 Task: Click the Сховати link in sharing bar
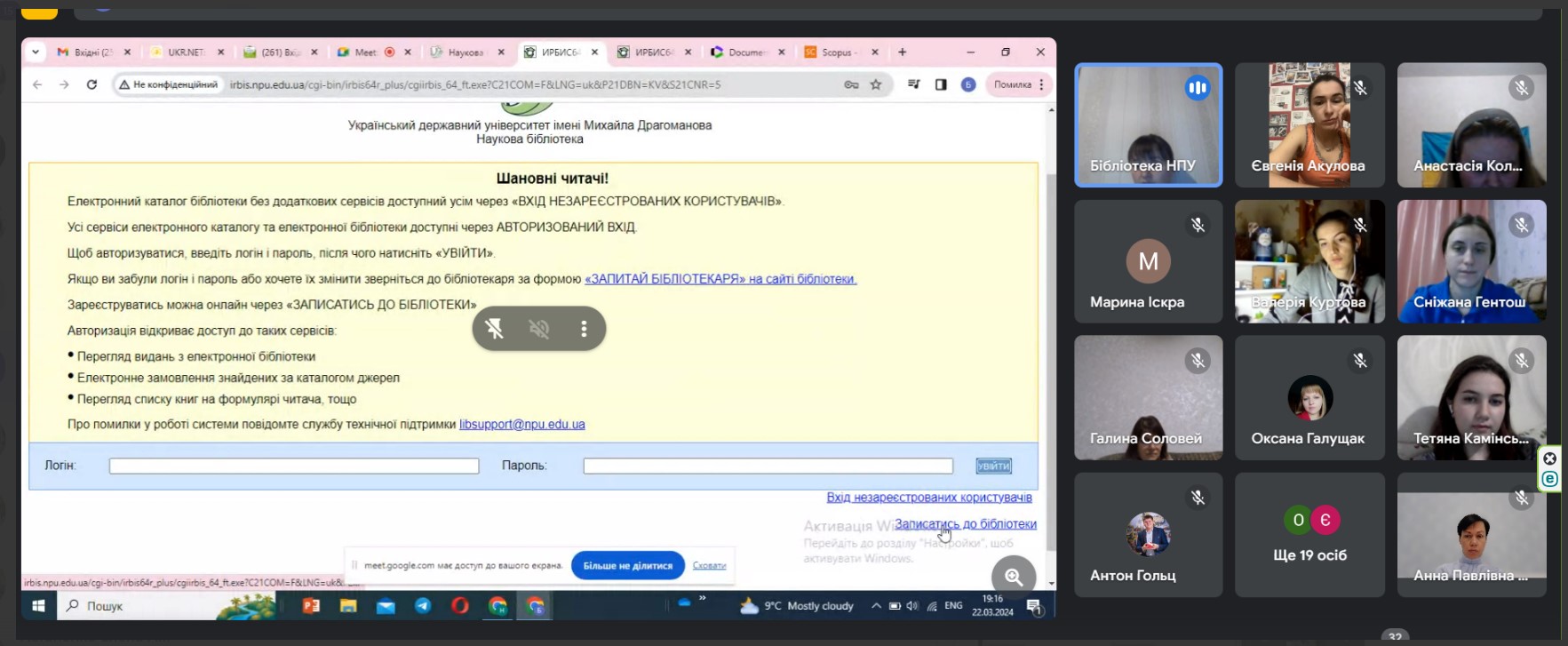coord(709,565)
